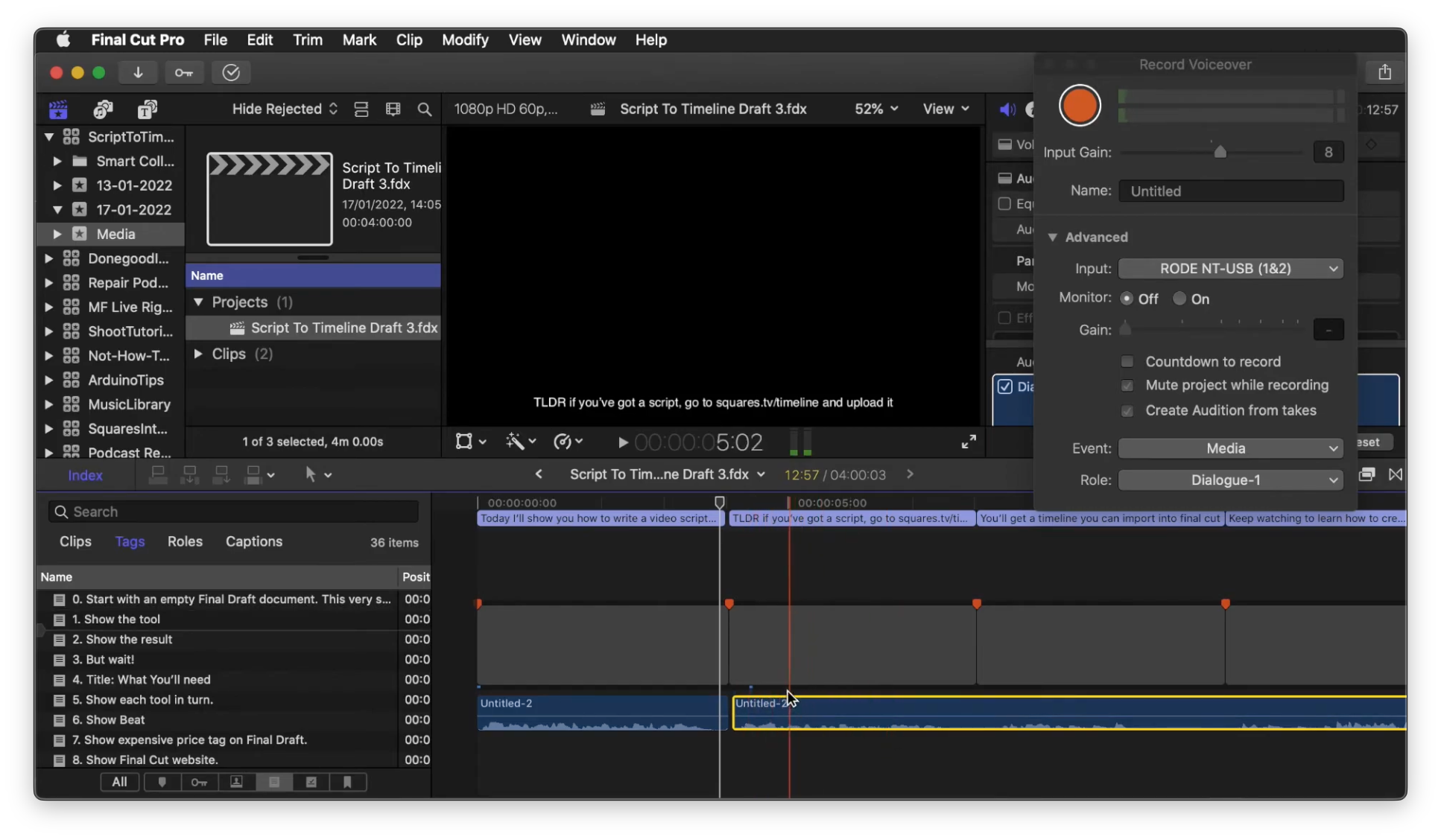1441x840 pixels.
Task: Collapse the 17-01-2022 event
Action: coord(57,209)
